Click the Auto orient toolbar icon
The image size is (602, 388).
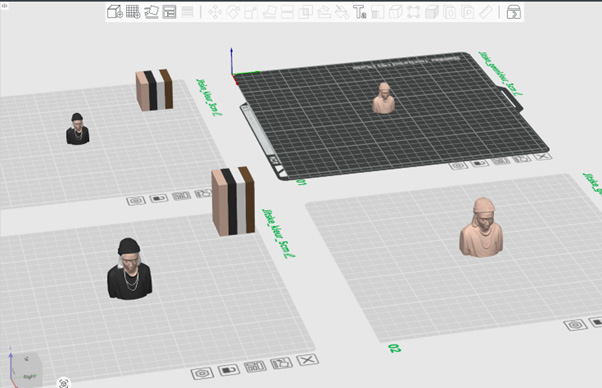click(151, 12)
